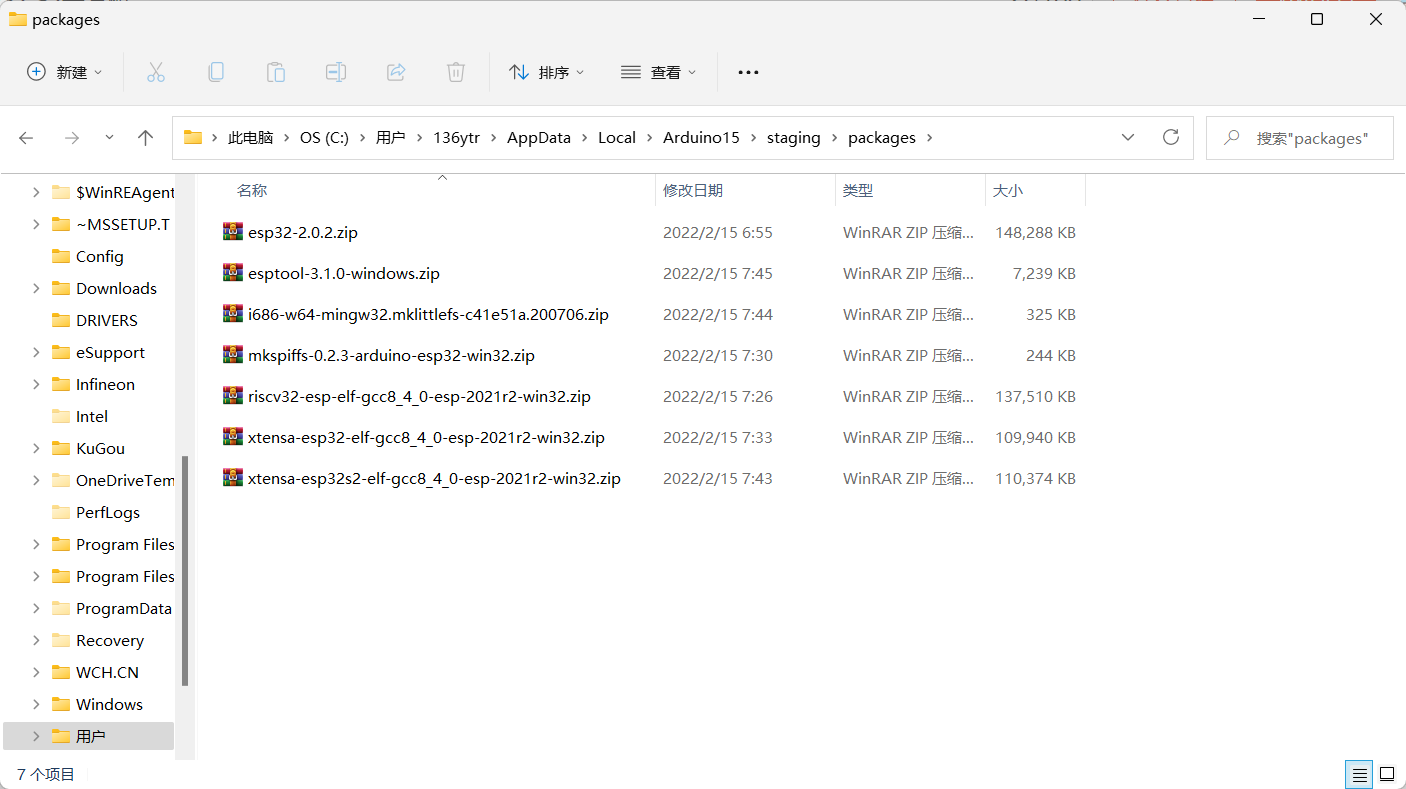Viewport: 1406px width, 789px height.
Task: Go back with the left arrow
Action: [26, 138]
